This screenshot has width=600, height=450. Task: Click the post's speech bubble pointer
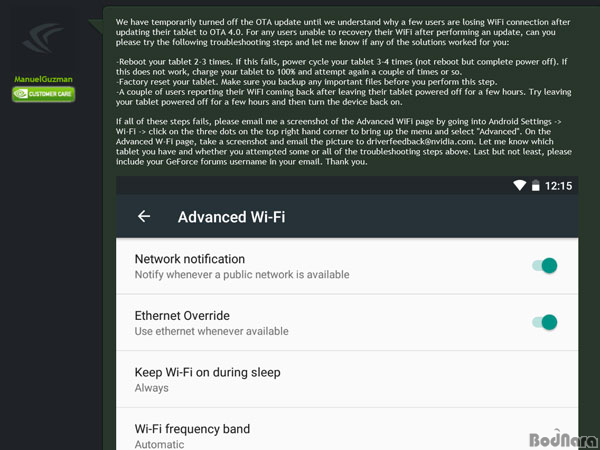click(x=96, y=26)
